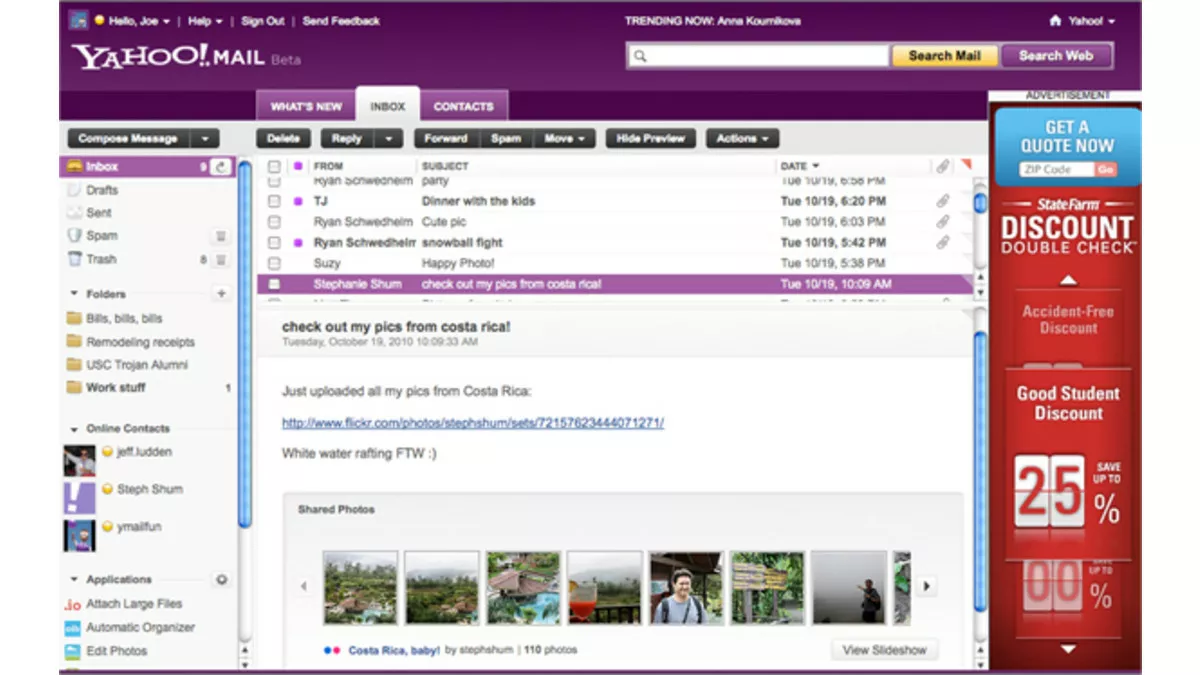Screen dimensions: 1200x675
Task: Switch to the Contacts tab
Action: (x=463, y=106)
